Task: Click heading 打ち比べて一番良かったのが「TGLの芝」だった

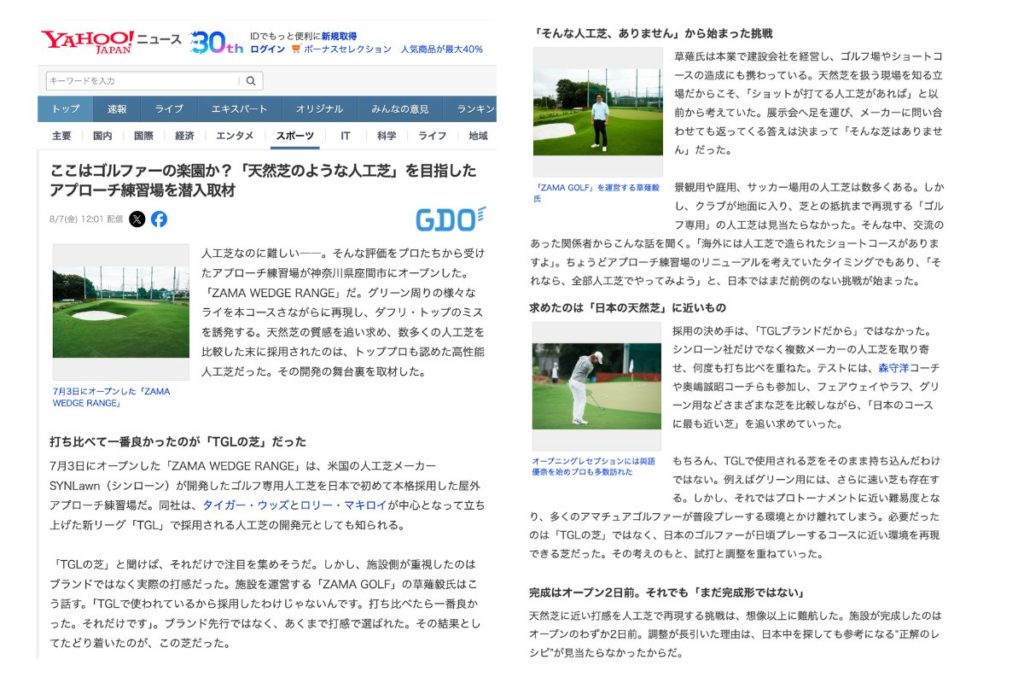Action: point(178,442)
